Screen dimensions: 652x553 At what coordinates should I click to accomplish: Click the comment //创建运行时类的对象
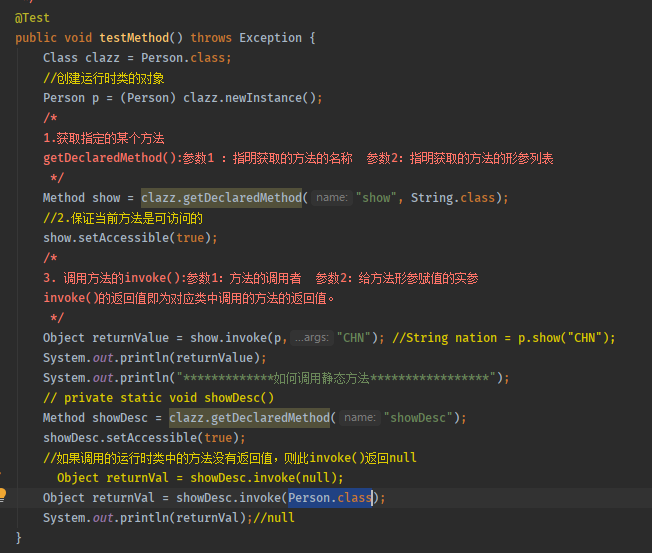[104, 78]
